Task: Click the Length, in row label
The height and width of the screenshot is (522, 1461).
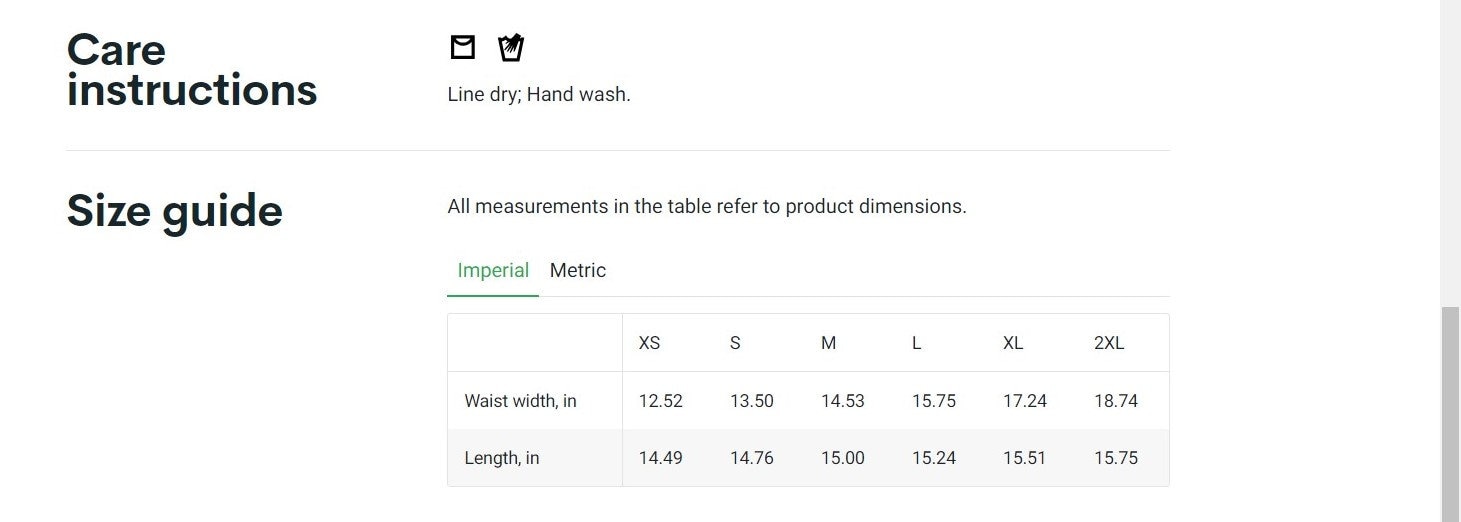Action: (501, 458)
